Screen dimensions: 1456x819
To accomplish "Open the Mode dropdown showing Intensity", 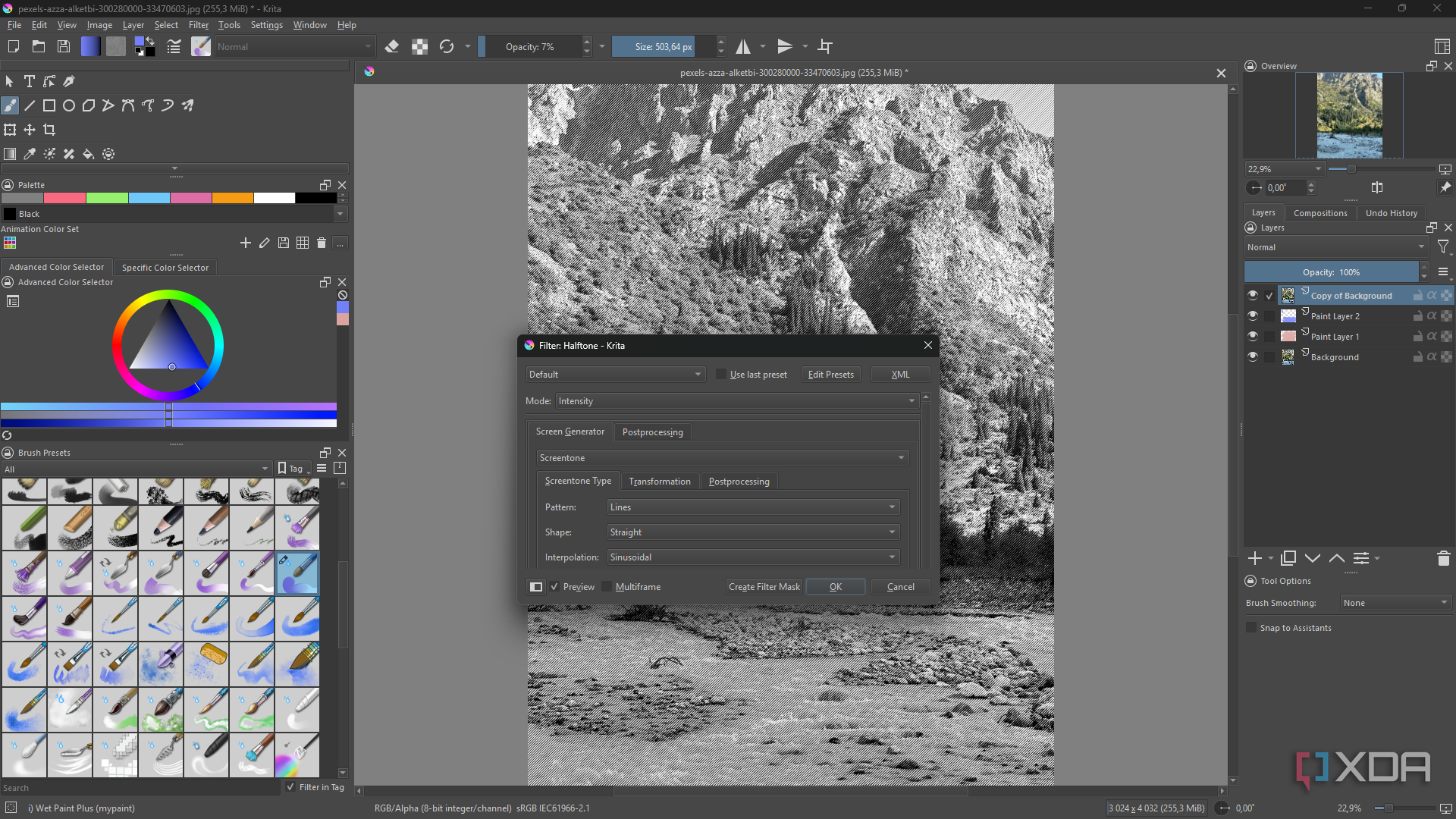I will (x=737, y=401).
